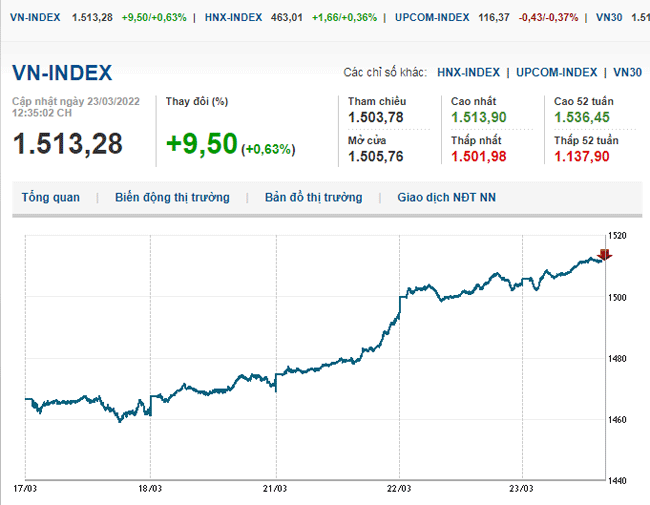Click the red arrow marker on the chart
The width and height of the screenshot is (650, 505).
(x=604, y=255)
